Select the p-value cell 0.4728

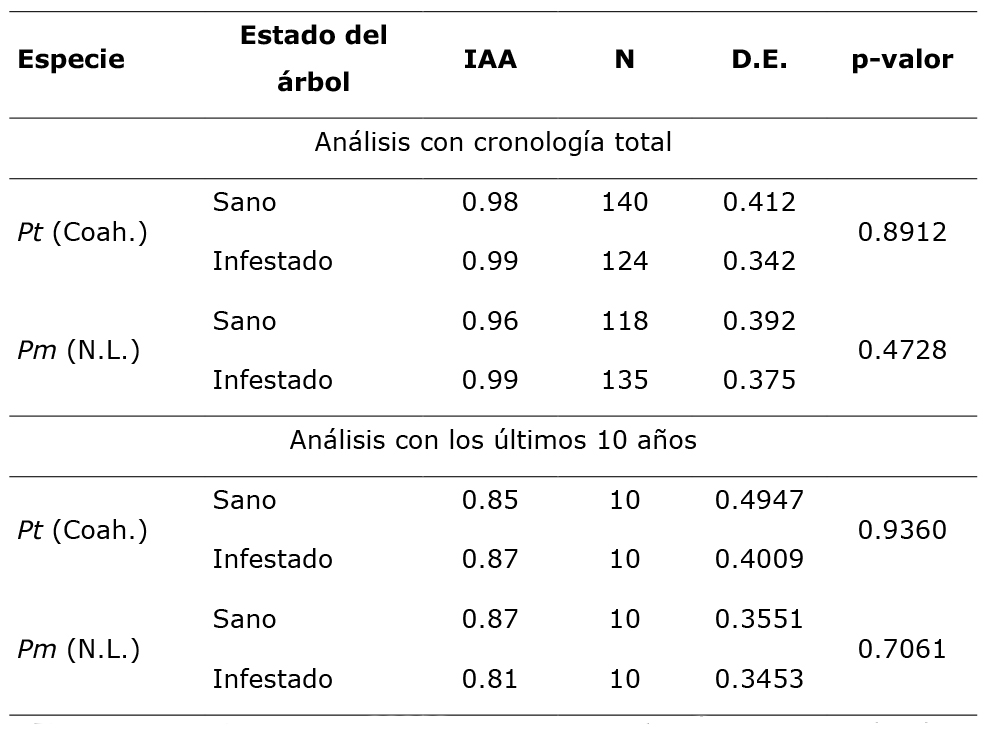click(902, 350)
